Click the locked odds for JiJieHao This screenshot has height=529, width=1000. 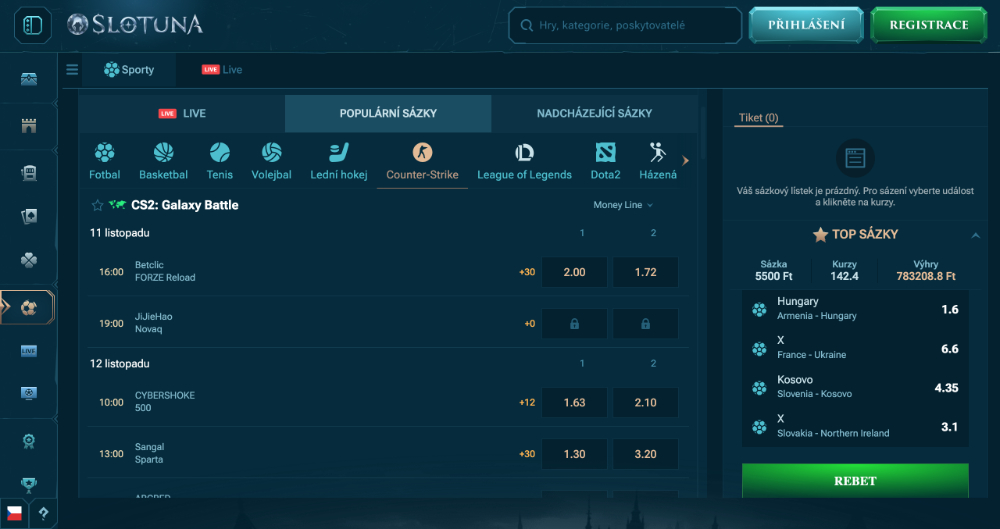[574, 324]
